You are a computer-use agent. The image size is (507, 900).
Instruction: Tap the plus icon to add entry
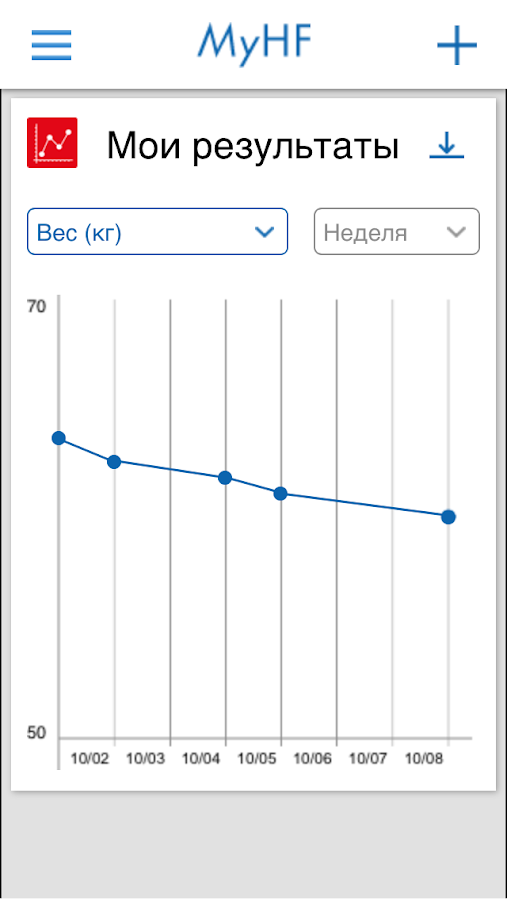[x=457, y=45]
